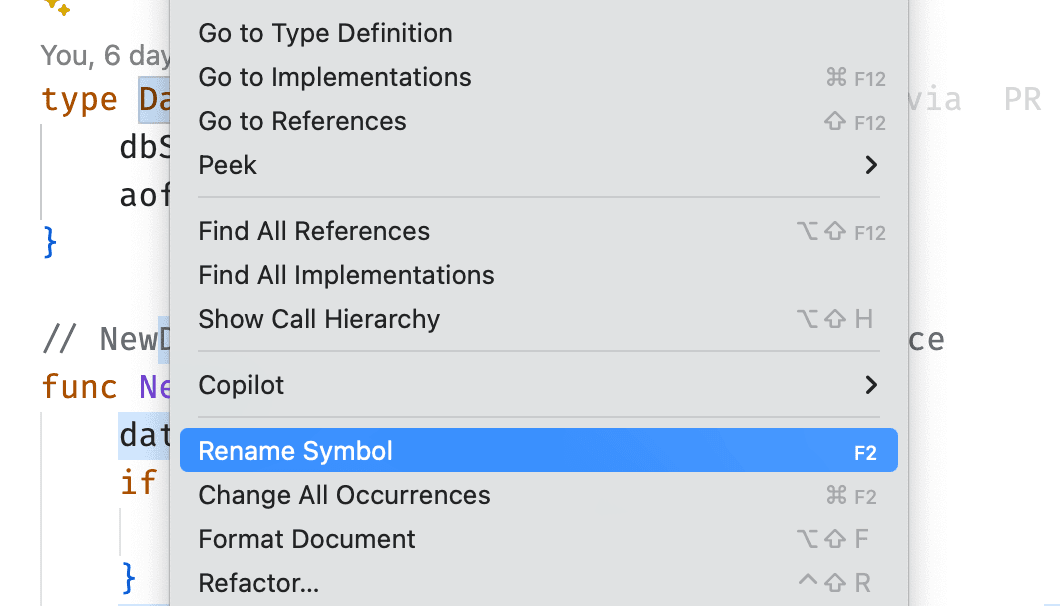Click the closing brace below "aof"
The image size is (1060, 606).
click(50, 242)
